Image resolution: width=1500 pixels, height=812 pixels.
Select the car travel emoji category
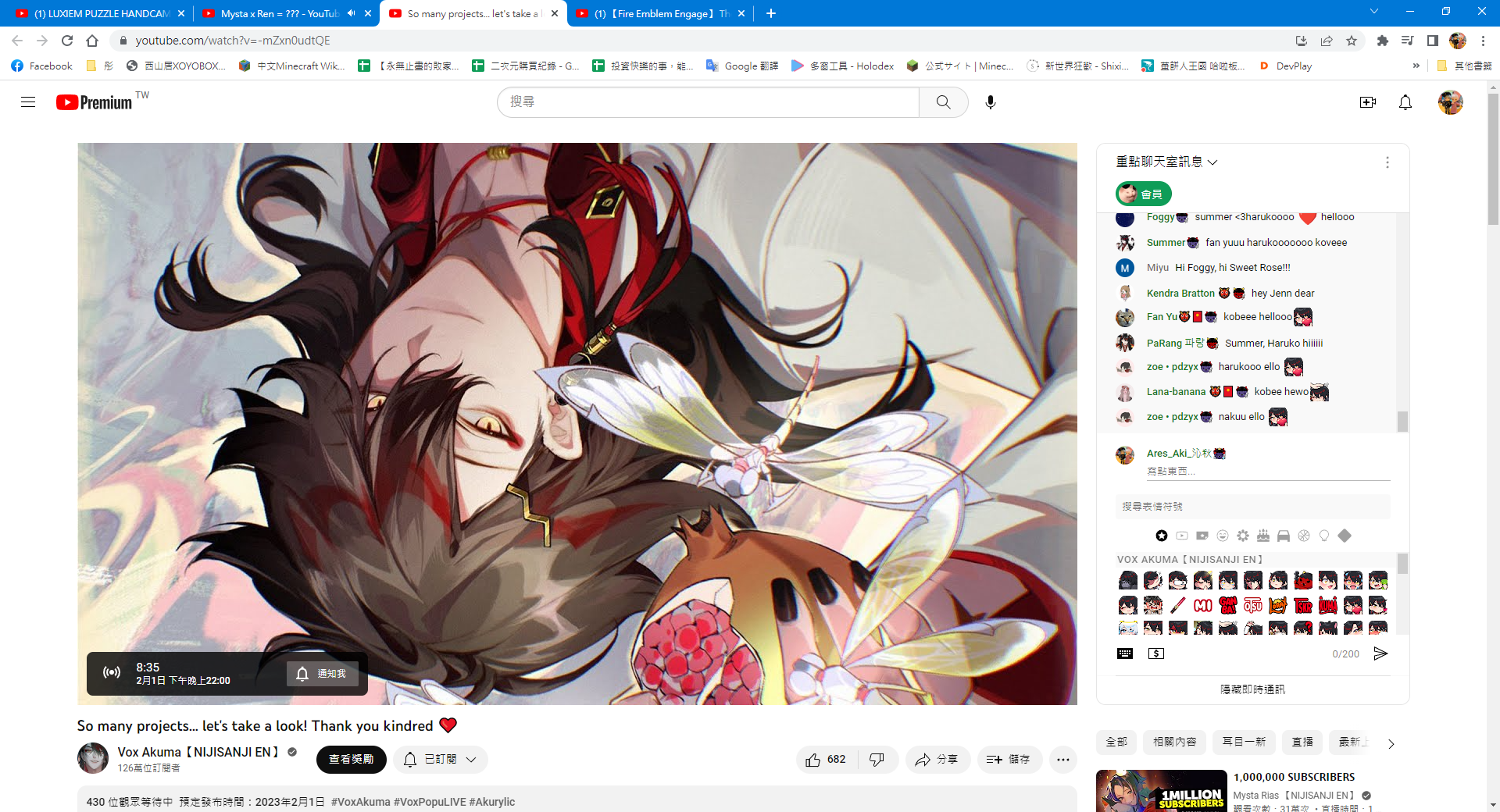pos(1284,536)
